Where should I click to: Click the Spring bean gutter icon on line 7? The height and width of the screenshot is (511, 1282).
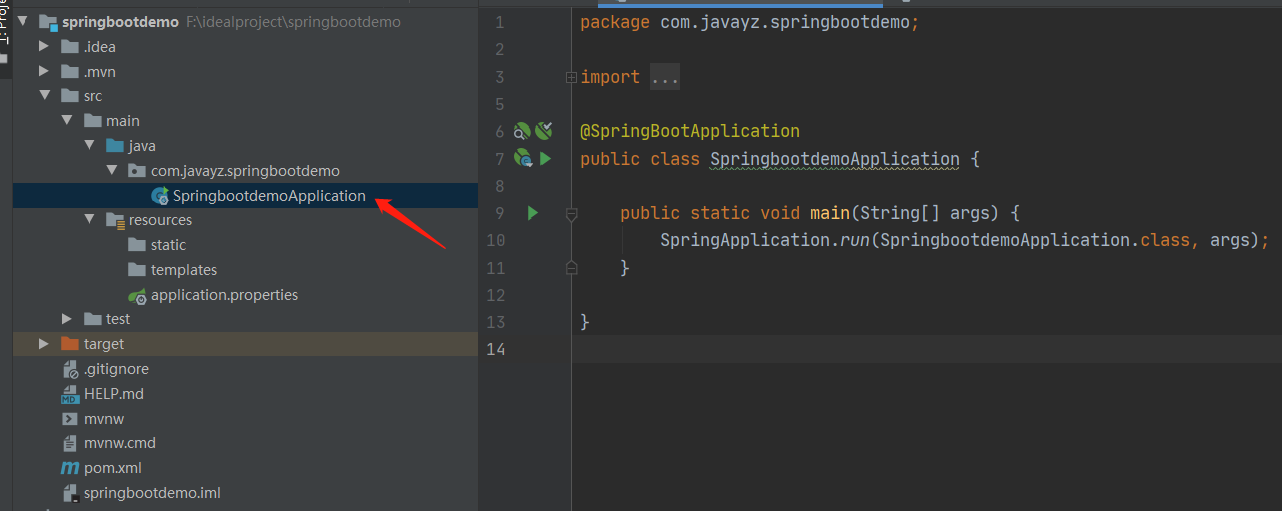coord(522,158)
